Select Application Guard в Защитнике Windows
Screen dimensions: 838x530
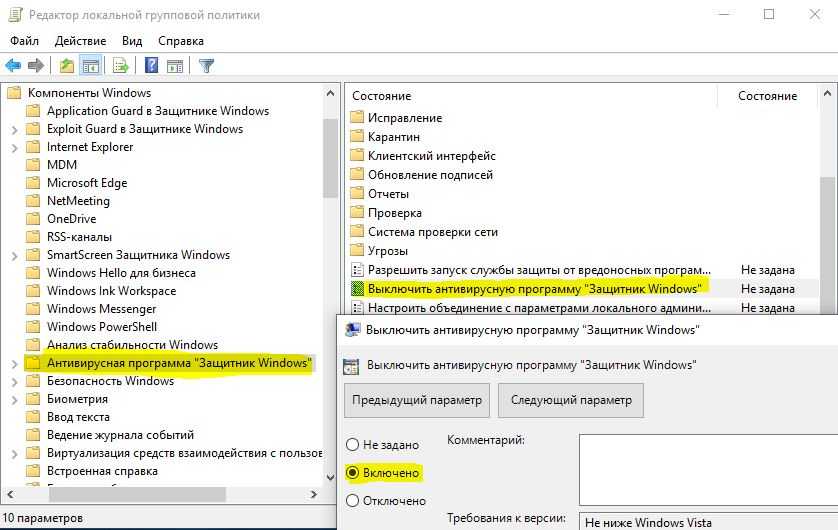pyautogui.click(x=158, y=111)
